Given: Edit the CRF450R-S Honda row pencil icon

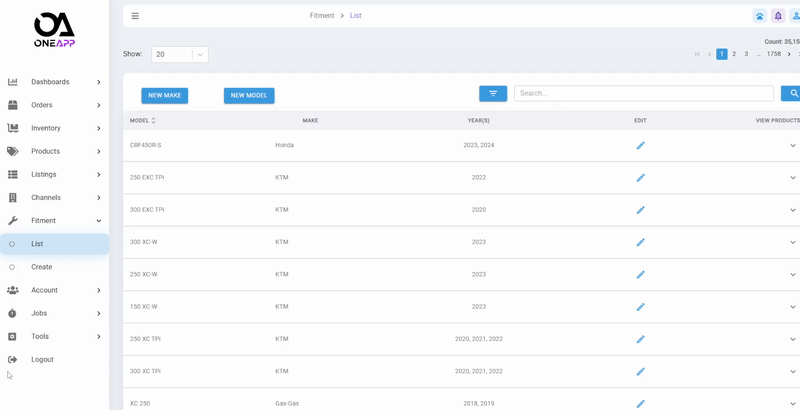Looking at the screenshot, I should (x=640, y=145).
